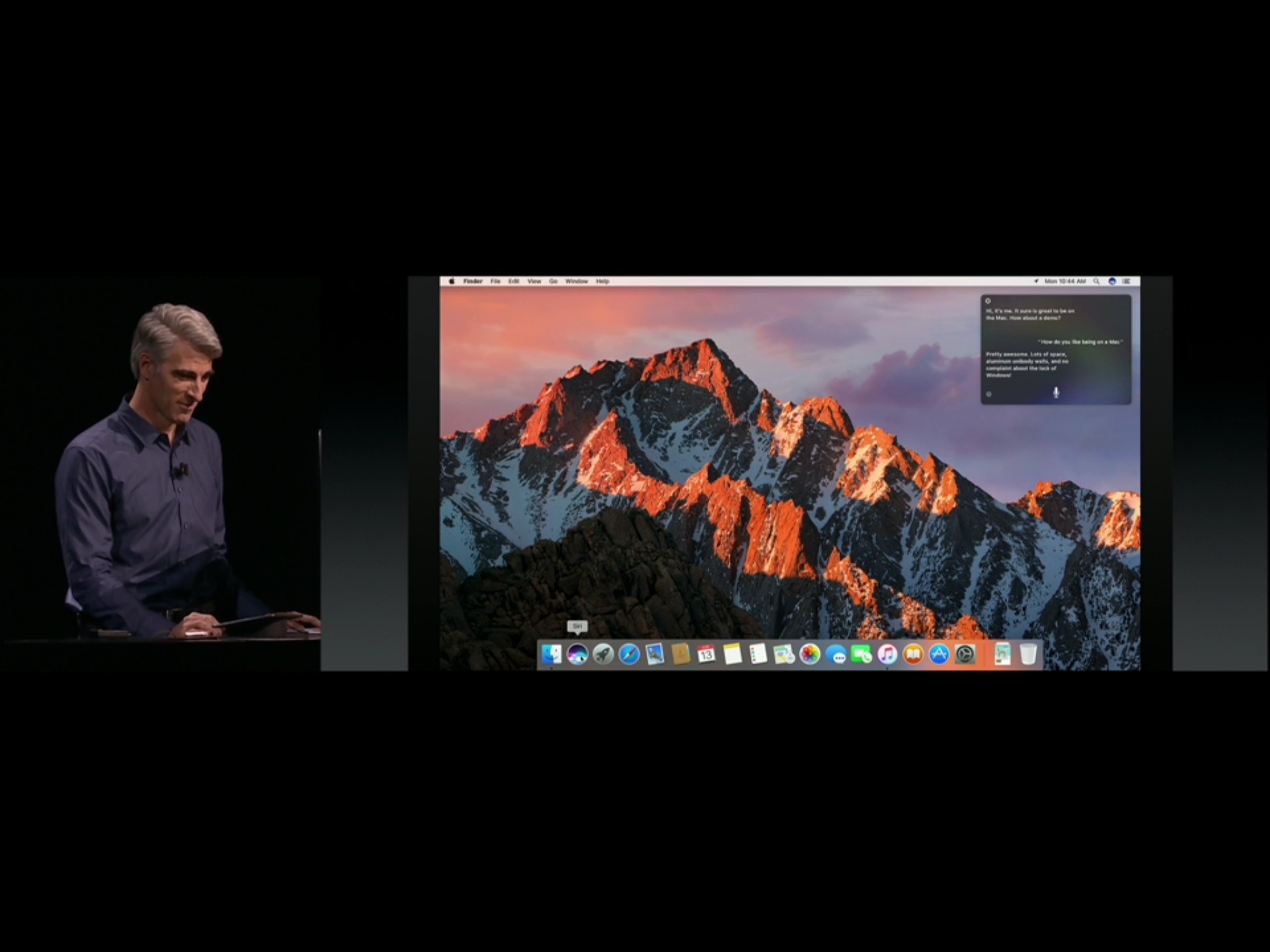Screen dimensions: 1270x952
Task: Open iBooks from the Dock
Action: pyautogui.click(x=913, y=654)
